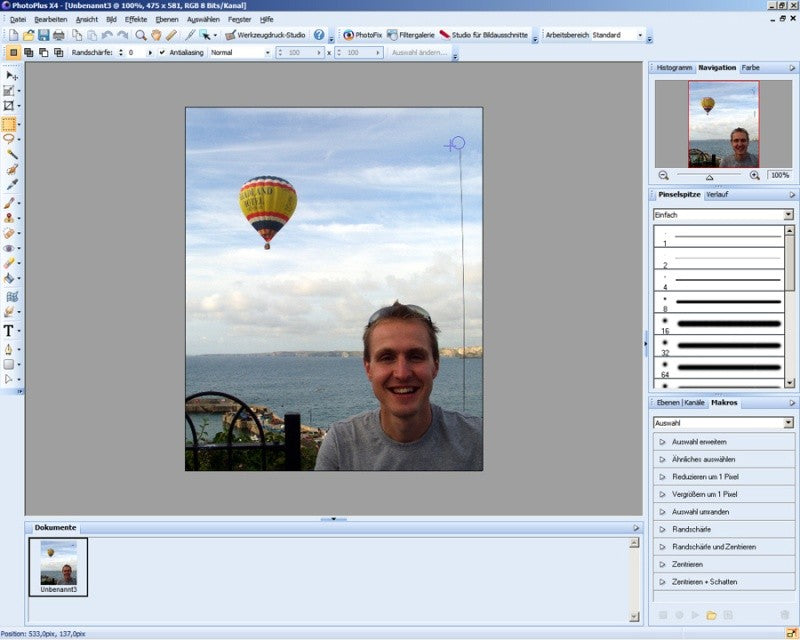Click the Randschärfe value field
This screenshot has width=800, height=640.
click(137, 53)
